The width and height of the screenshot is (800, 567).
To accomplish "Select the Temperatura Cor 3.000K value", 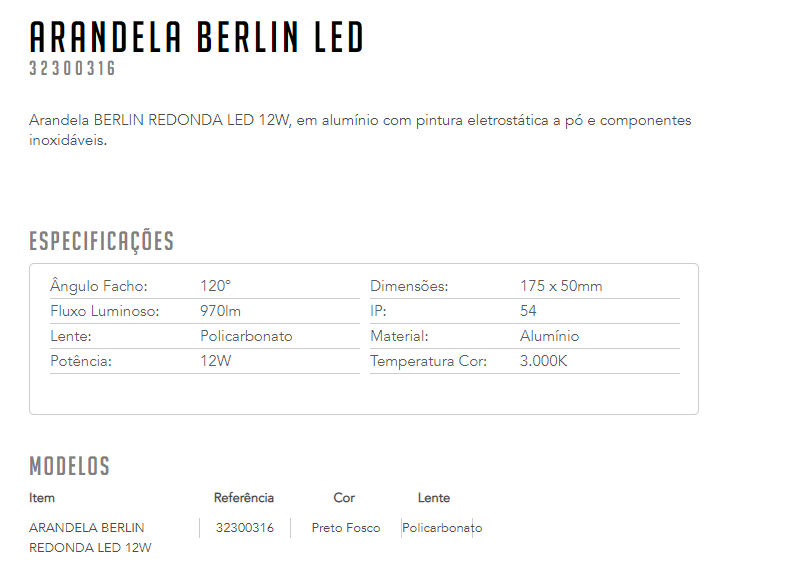I will pos(543,361).
